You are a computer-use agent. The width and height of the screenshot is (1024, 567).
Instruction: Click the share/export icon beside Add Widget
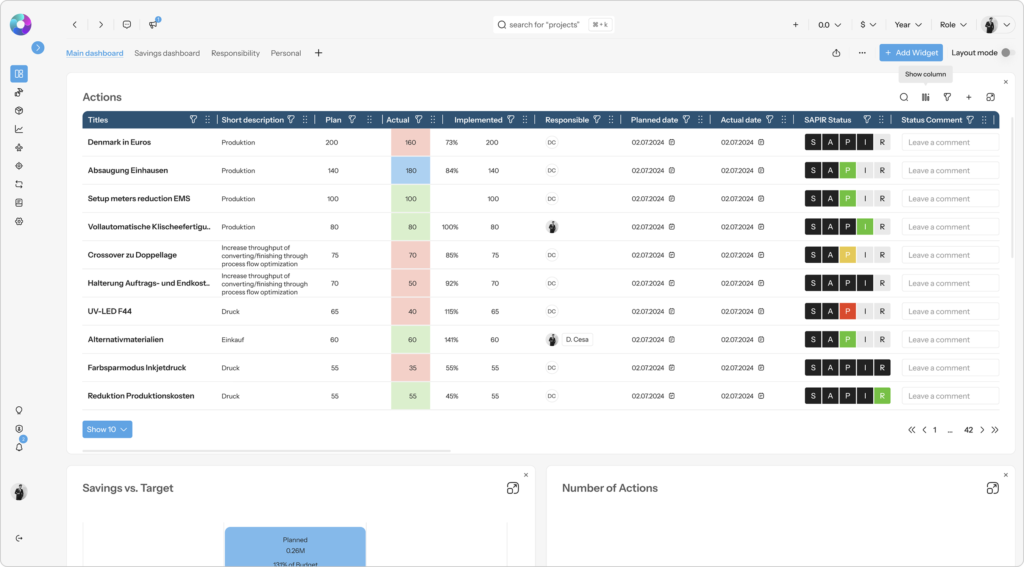coord(836,53)
